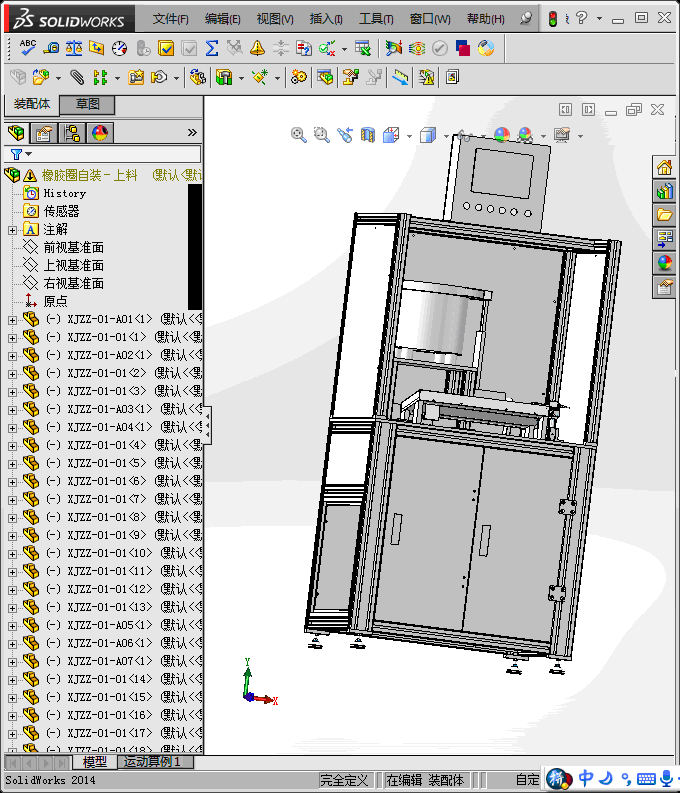The width and height of the screenshot is (680, 793).
Task: Click the Chinese input 中 indicator
Action: point(586,778)
